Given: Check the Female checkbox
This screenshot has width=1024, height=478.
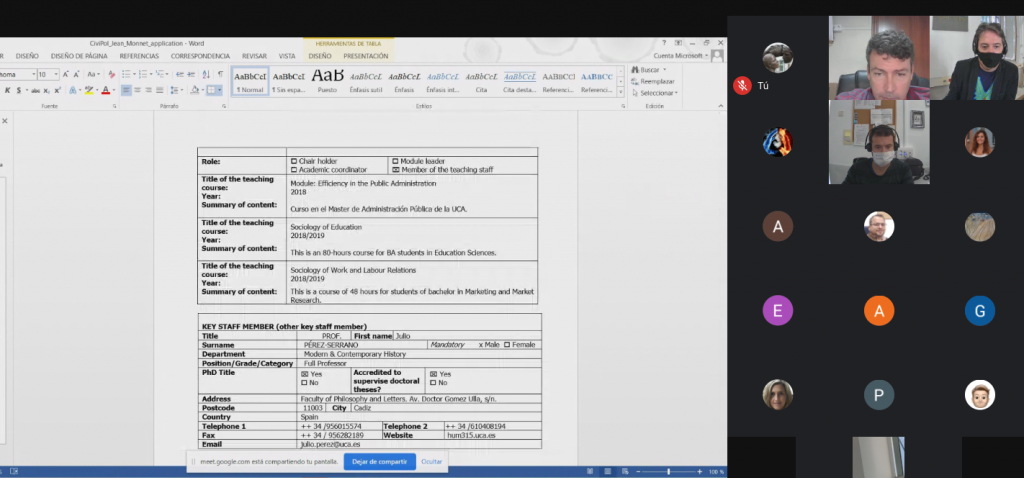Looking at the screenshot, I should pos(507,344).
